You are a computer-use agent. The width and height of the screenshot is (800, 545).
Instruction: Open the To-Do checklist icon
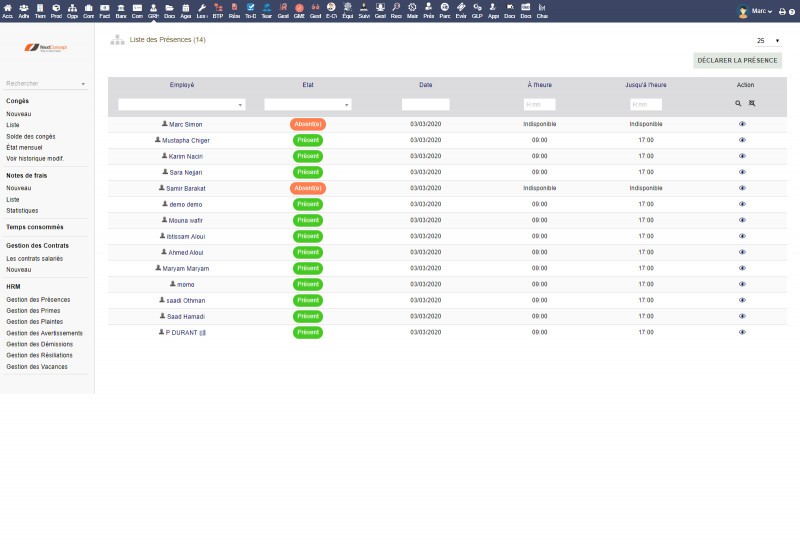(x=250, y=11)
